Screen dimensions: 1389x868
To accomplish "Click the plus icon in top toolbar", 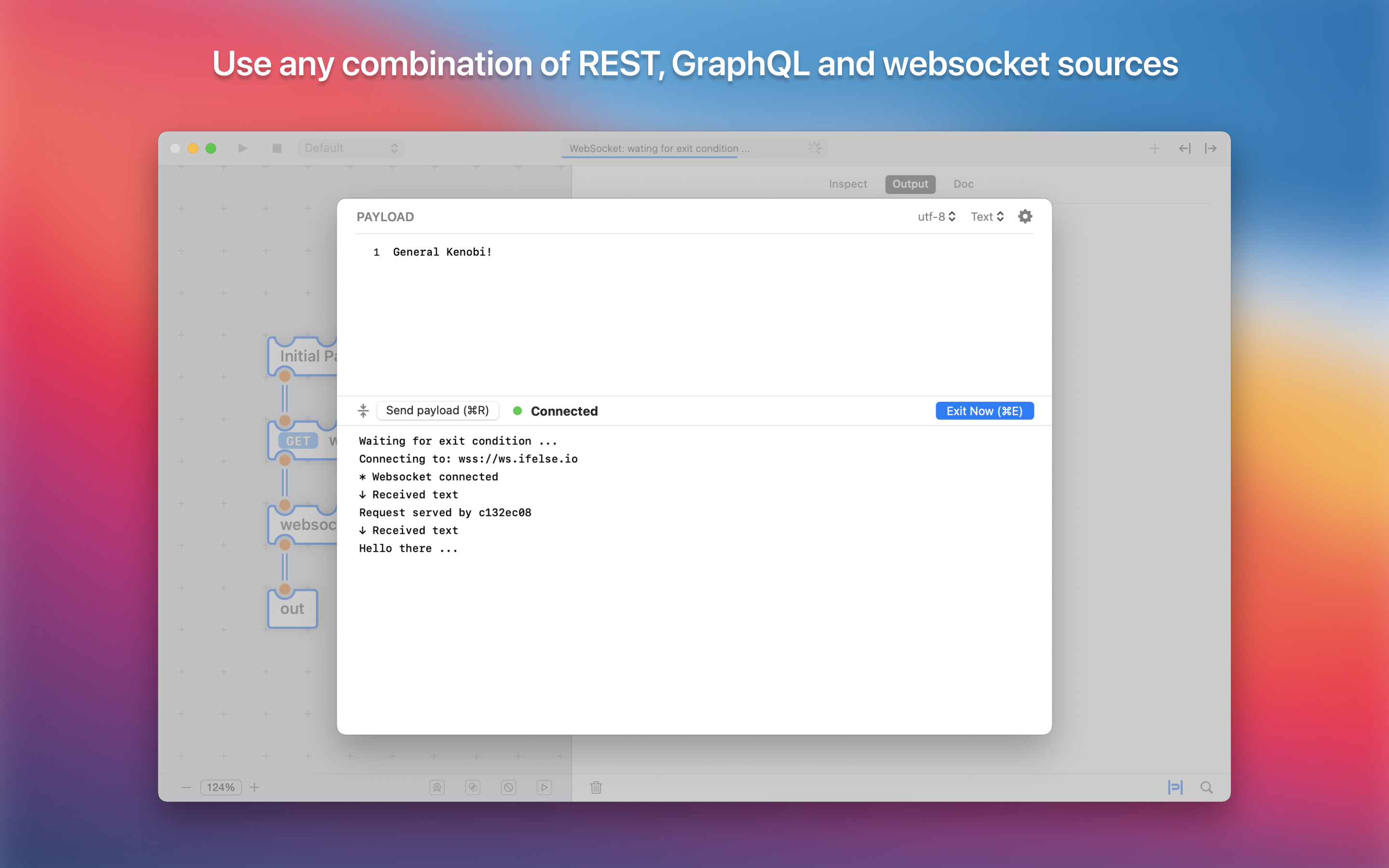I will [x=1155, y=149].
